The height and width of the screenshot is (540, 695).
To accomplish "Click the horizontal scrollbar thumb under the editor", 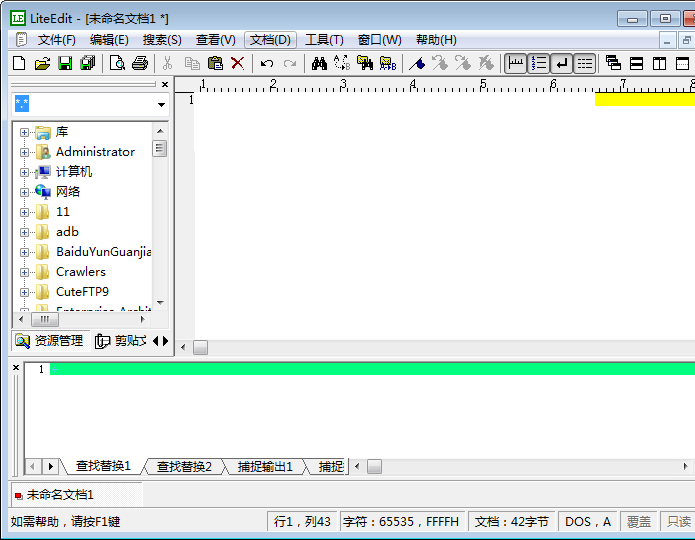I will pyautogui.click(x=201, y=347).
